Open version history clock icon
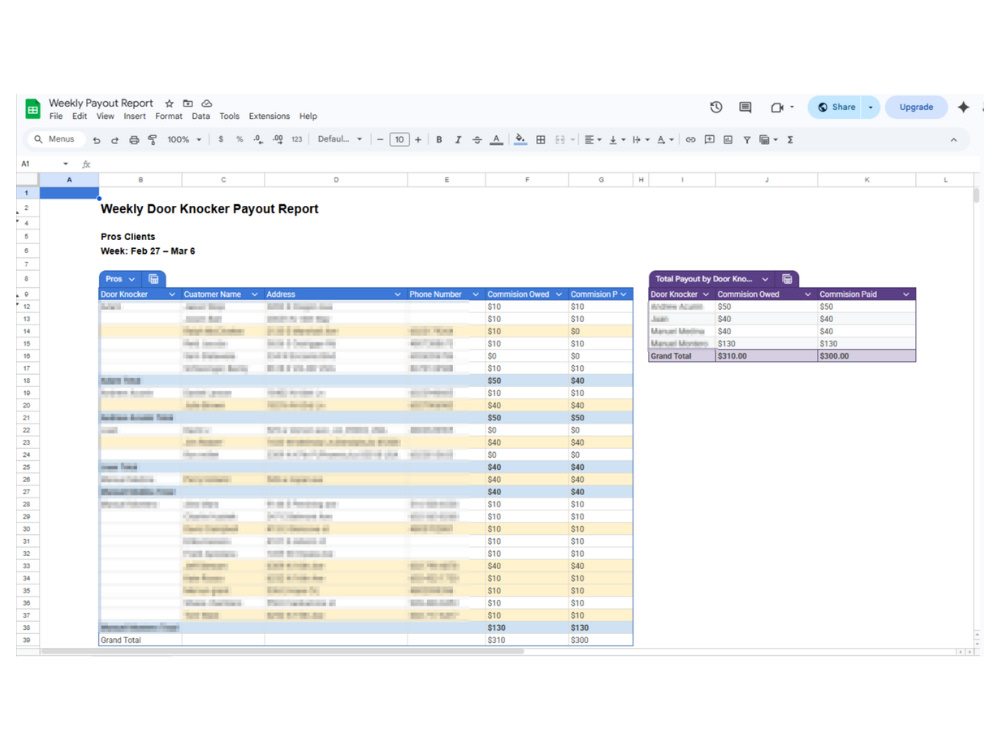The height and width of the screenshot is (750, 1000). [716, 107]
